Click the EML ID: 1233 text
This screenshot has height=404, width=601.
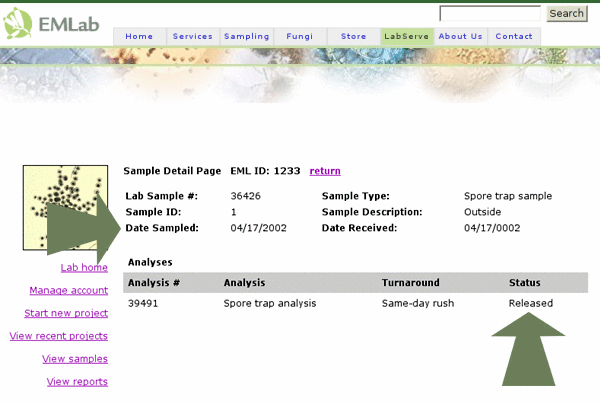coord(265,171)
